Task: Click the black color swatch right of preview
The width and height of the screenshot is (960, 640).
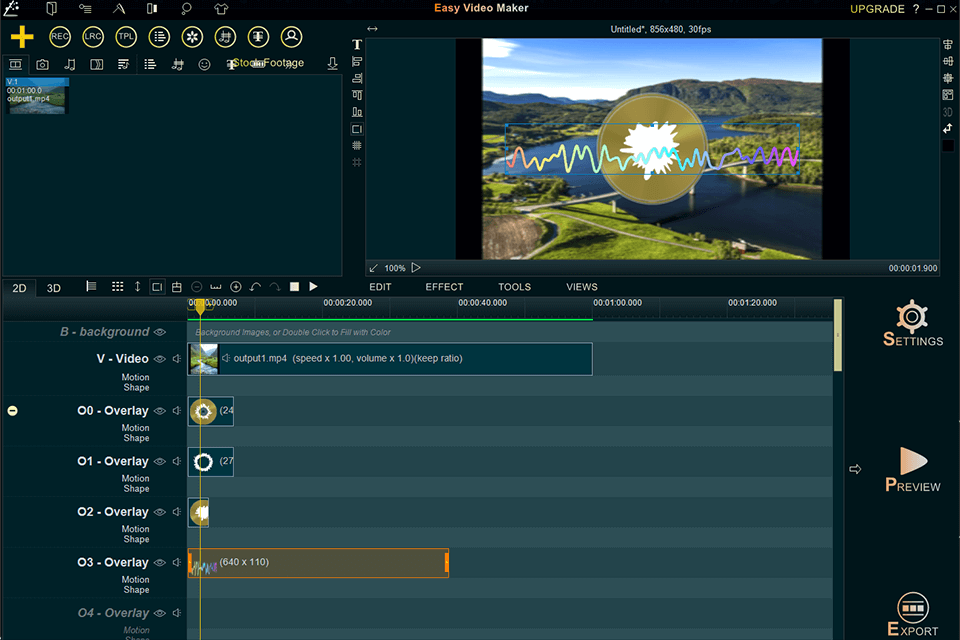Action: (x=948, y=146)
